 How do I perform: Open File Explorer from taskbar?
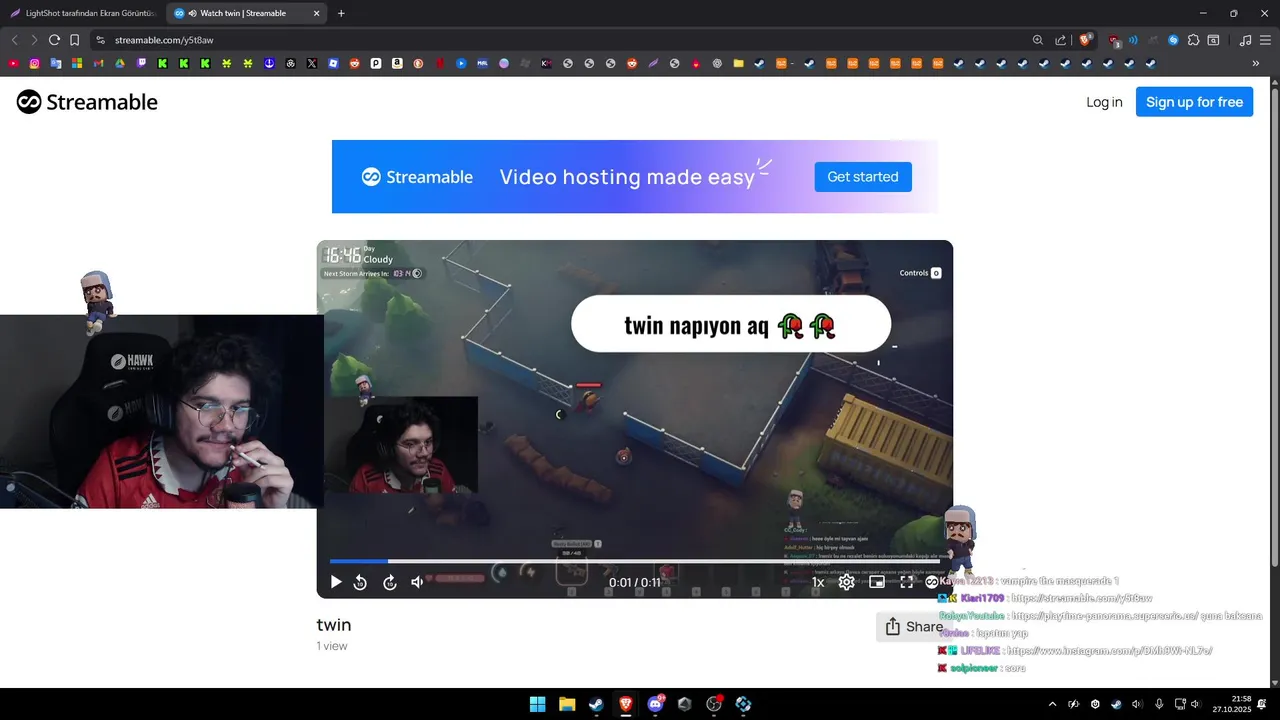coord(567,704)
